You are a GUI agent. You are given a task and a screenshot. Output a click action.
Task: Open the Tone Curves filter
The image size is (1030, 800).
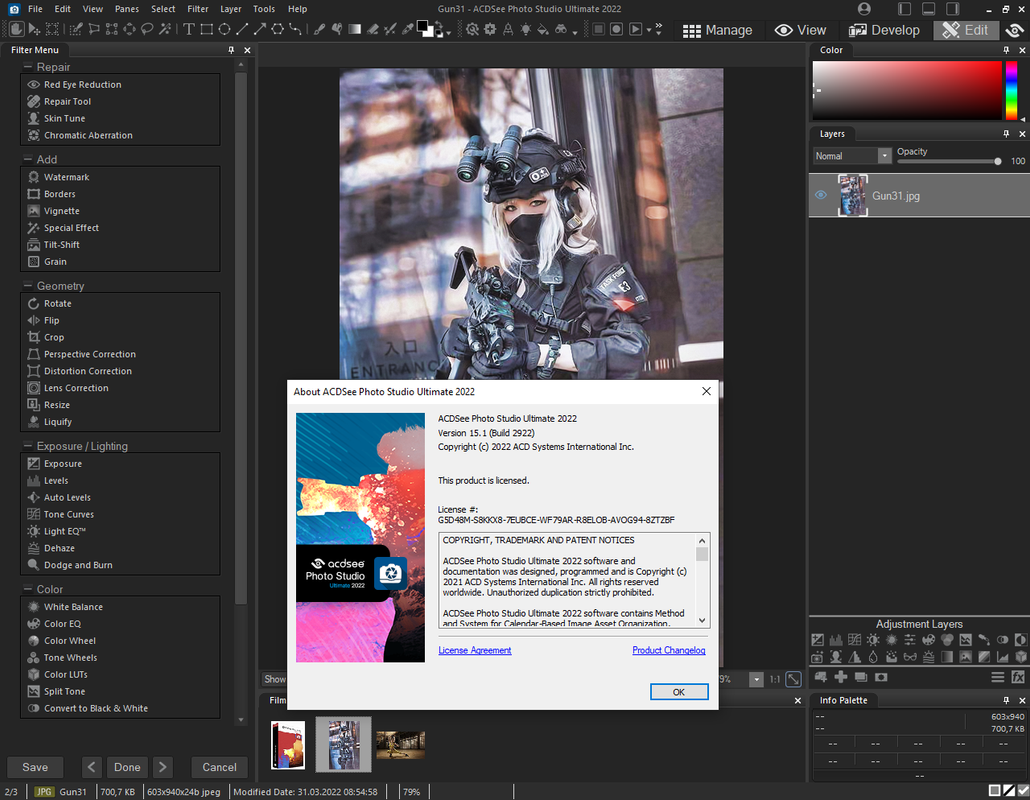click(68, 514)
